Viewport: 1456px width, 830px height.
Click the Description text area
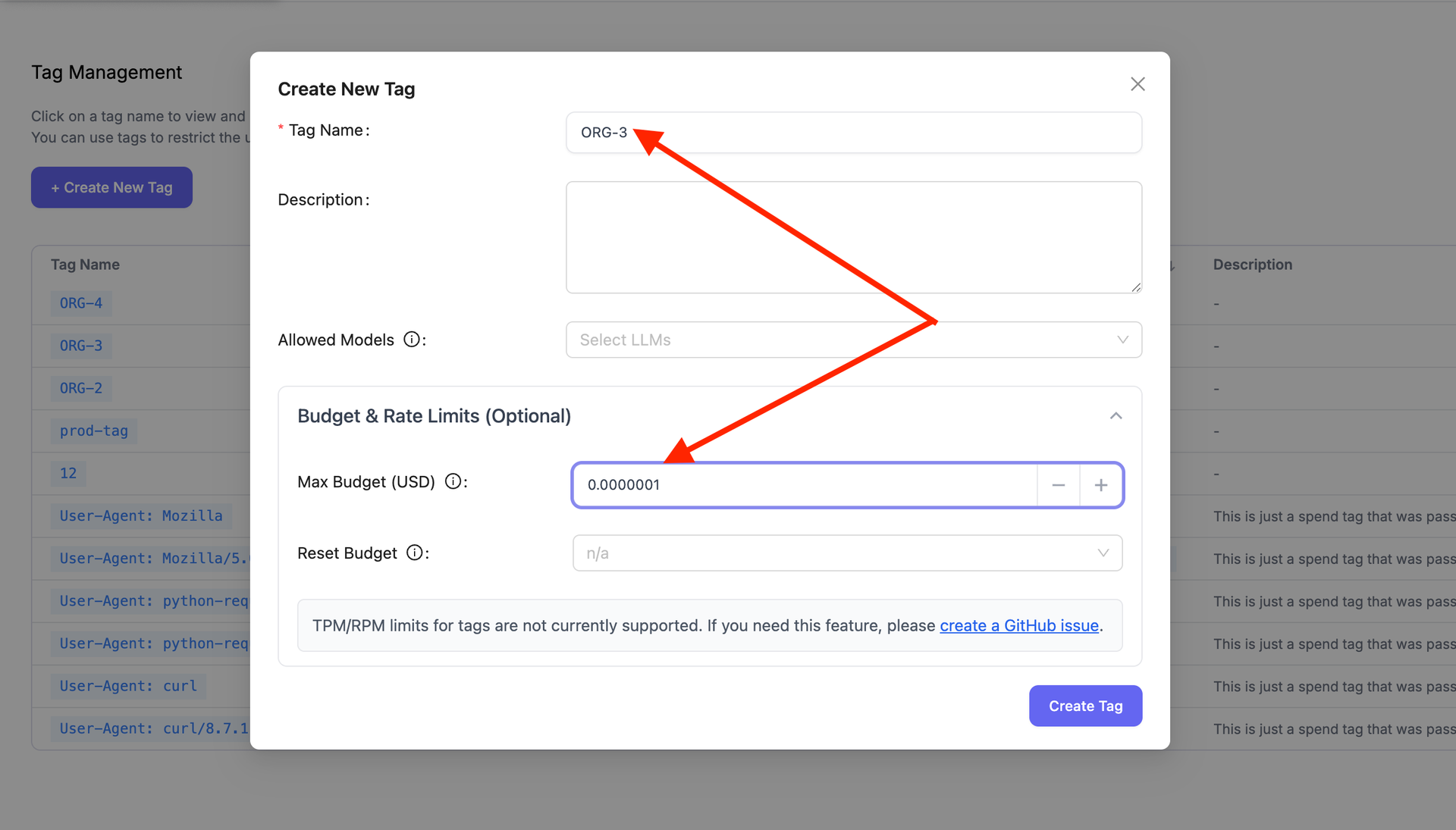tap(853, 237)
